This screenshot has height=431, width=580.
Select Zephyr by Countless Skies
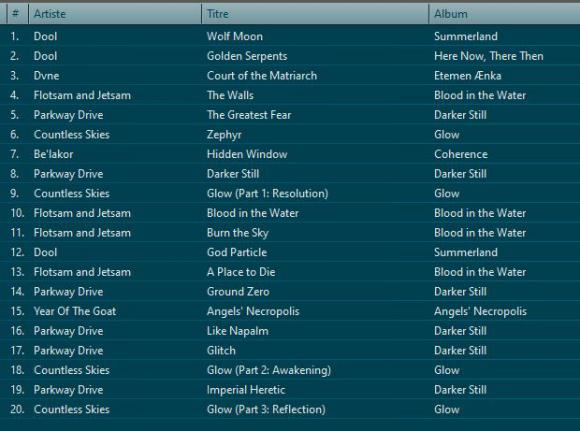[x=290, y=134]
